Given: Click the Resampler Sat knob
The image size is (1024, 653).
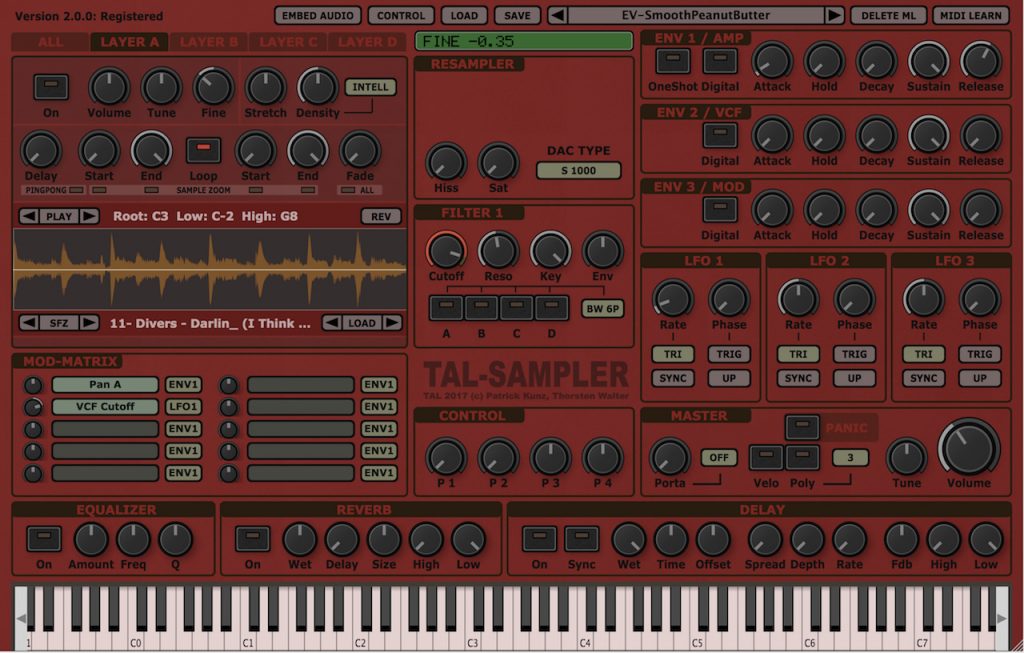Looking at the screenshot, I should 498,163.
